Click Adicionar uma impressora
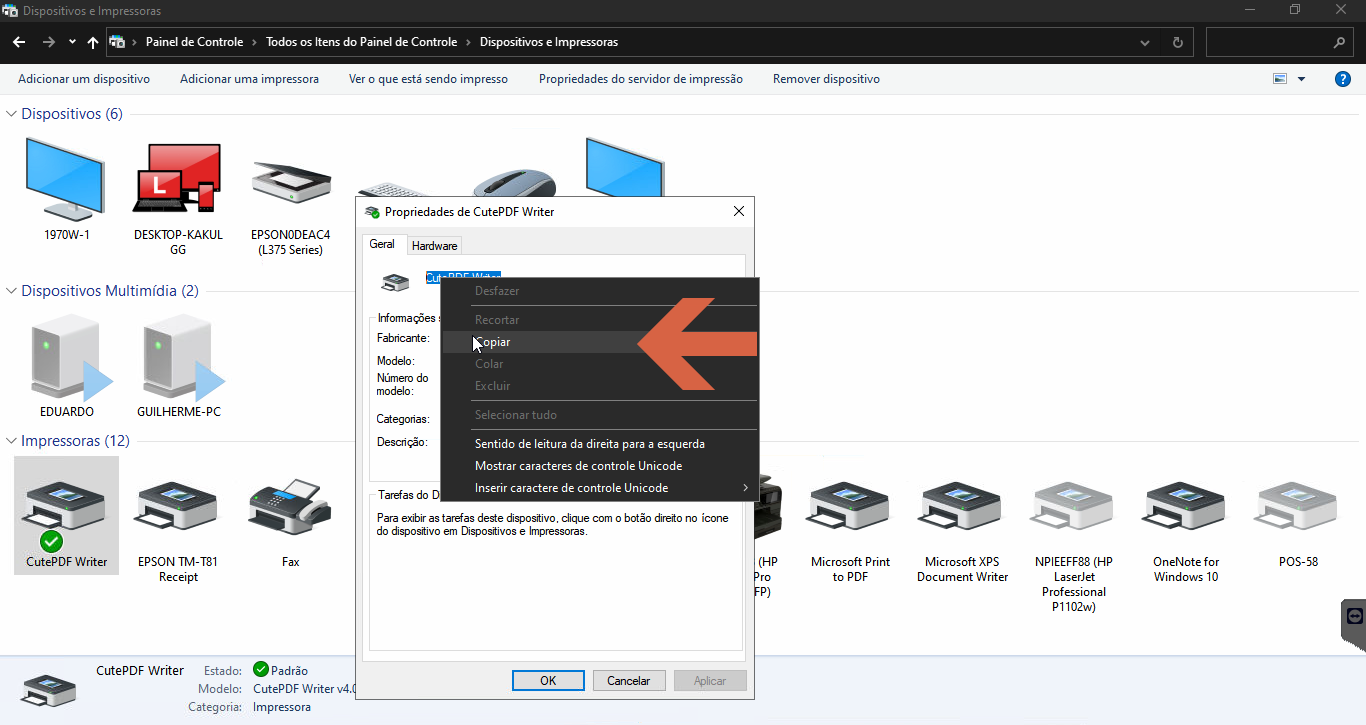The height and width of the screenshot is (725, 1366). click(249, 79)
